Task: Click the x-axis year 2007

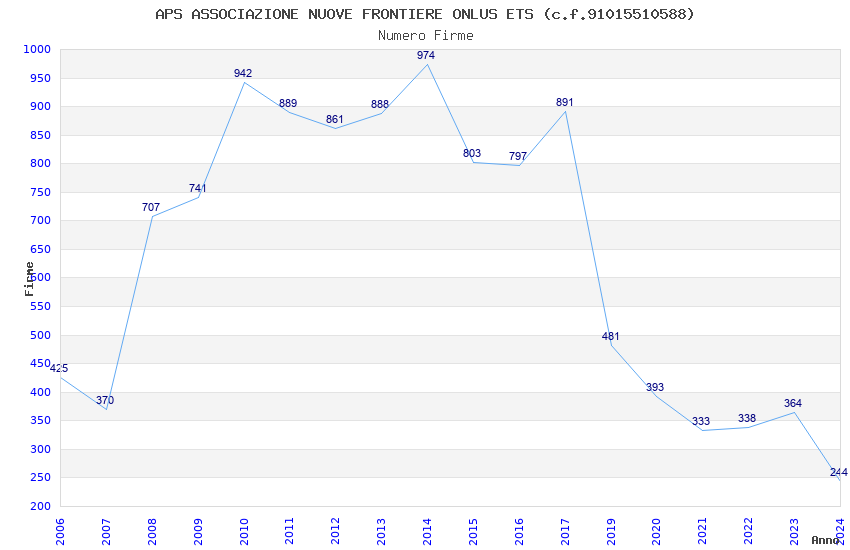Action: point(106,532)
